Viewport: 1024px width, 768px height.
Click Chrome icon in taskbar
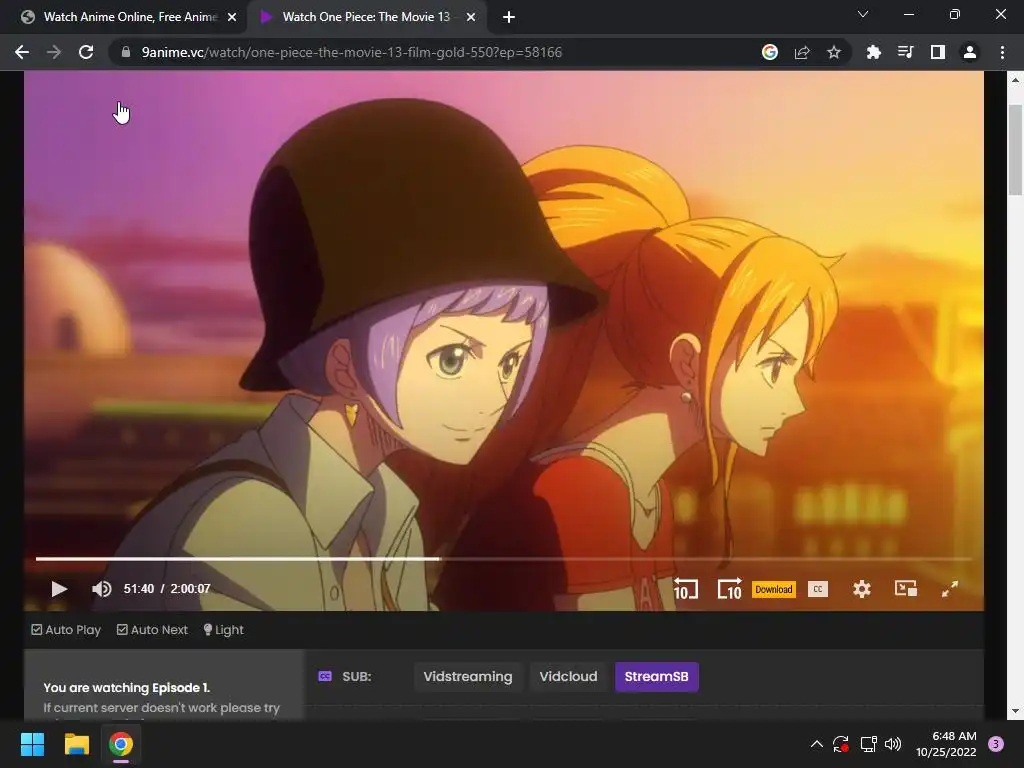(x=121, y=744)
